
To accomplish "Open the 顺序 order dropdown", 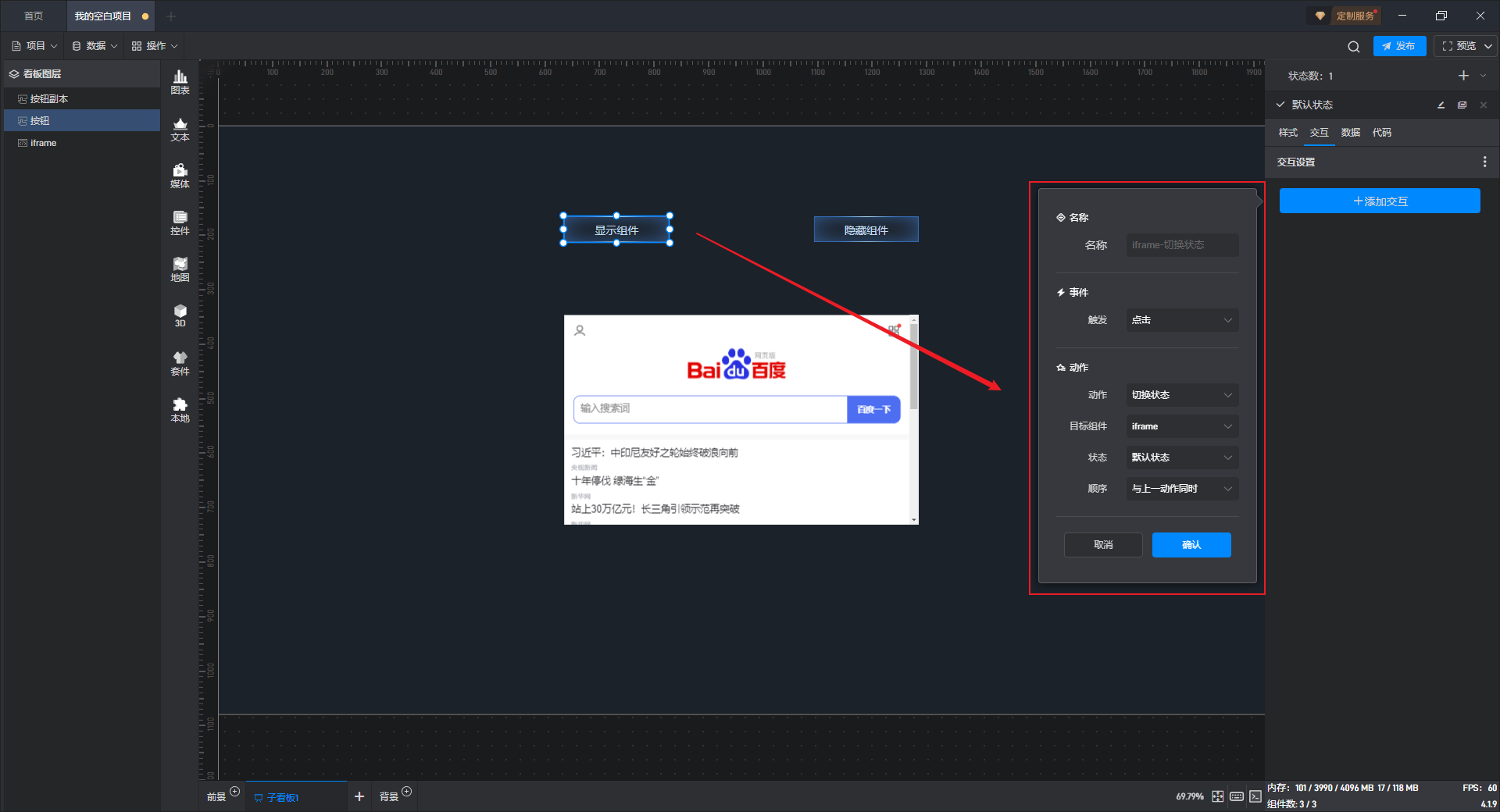I will click(1181, 489).
